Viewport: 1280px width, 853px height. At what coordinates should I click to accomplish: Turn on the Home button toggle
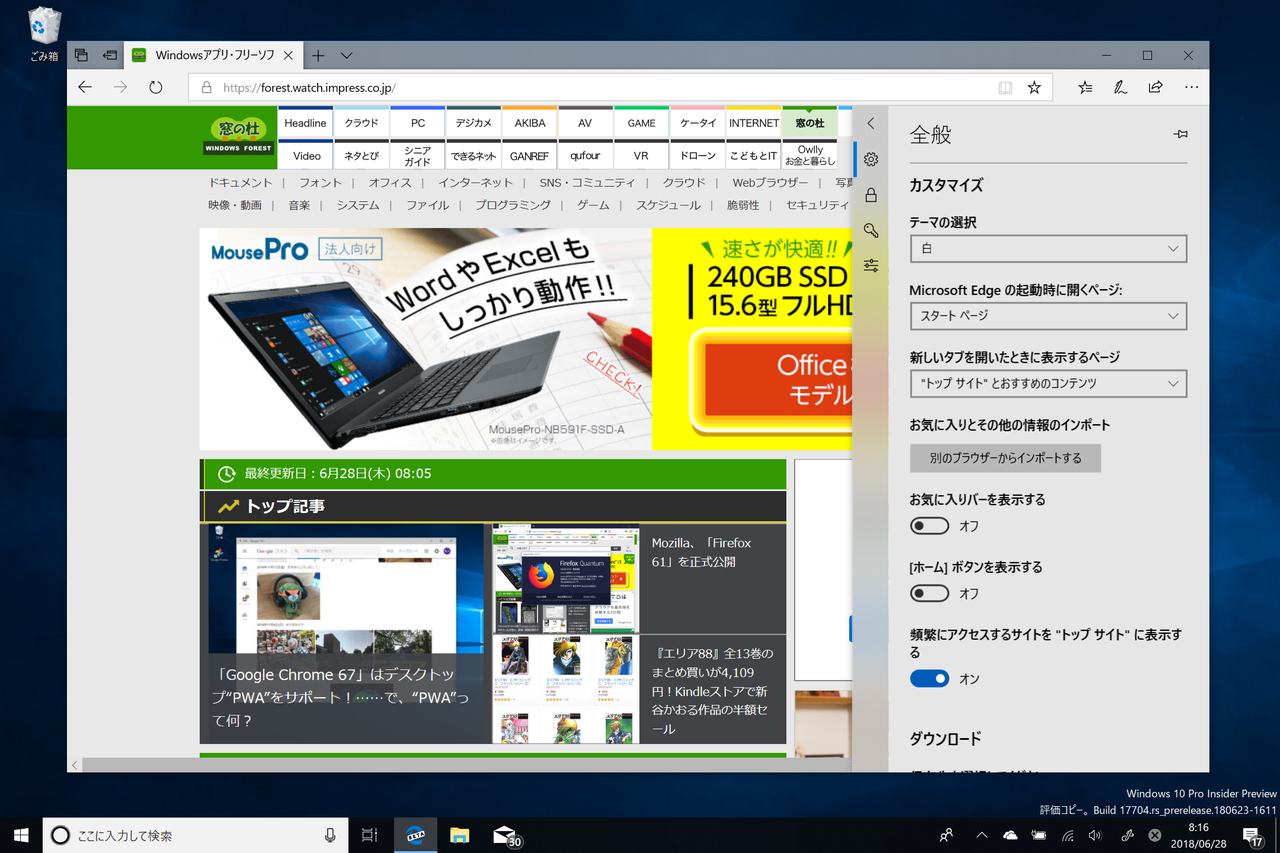coord(929,593)
